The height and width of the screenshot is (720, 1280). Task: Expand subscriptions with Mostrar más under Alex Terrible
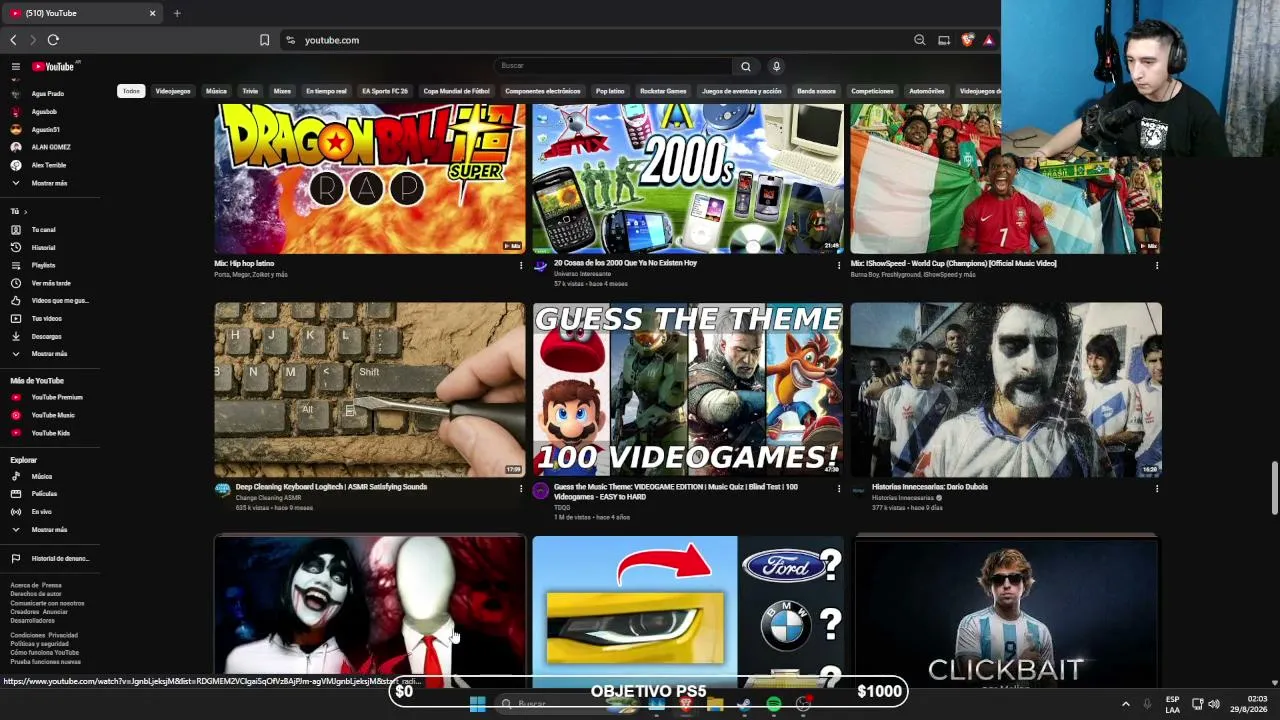click(49, 183)
